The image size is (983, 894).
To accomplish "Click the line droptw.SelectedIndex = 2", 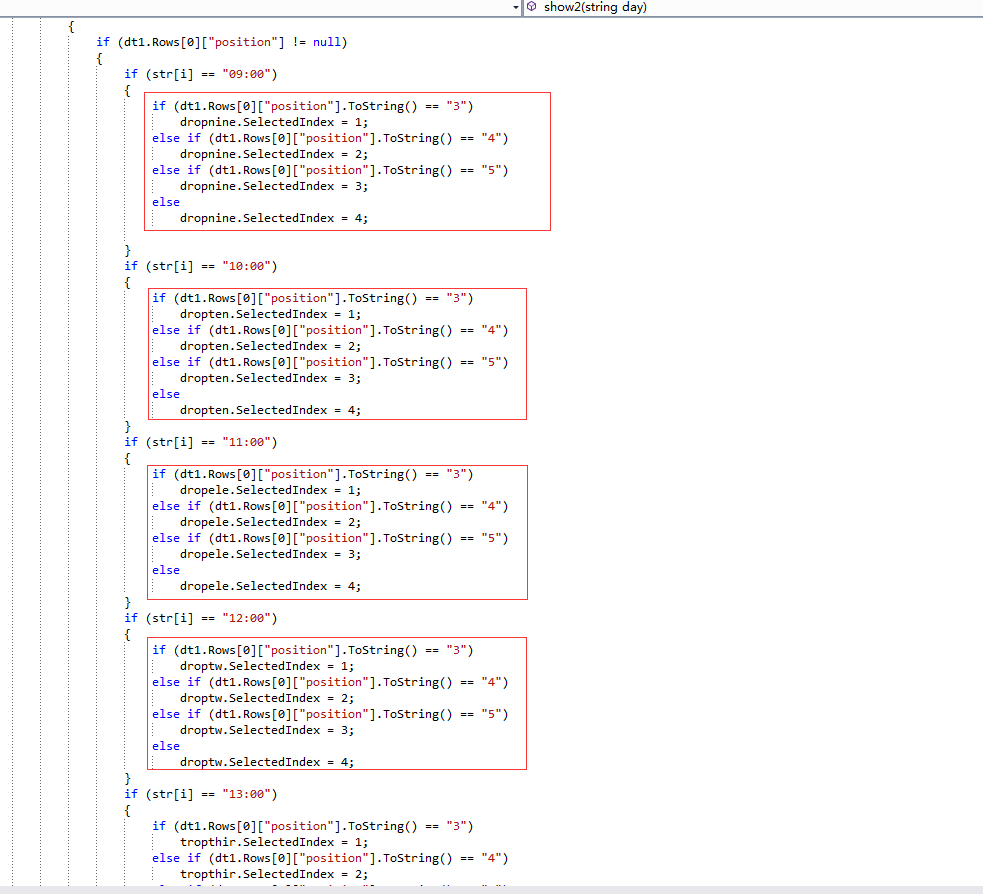I will click(x=266, y=698).
